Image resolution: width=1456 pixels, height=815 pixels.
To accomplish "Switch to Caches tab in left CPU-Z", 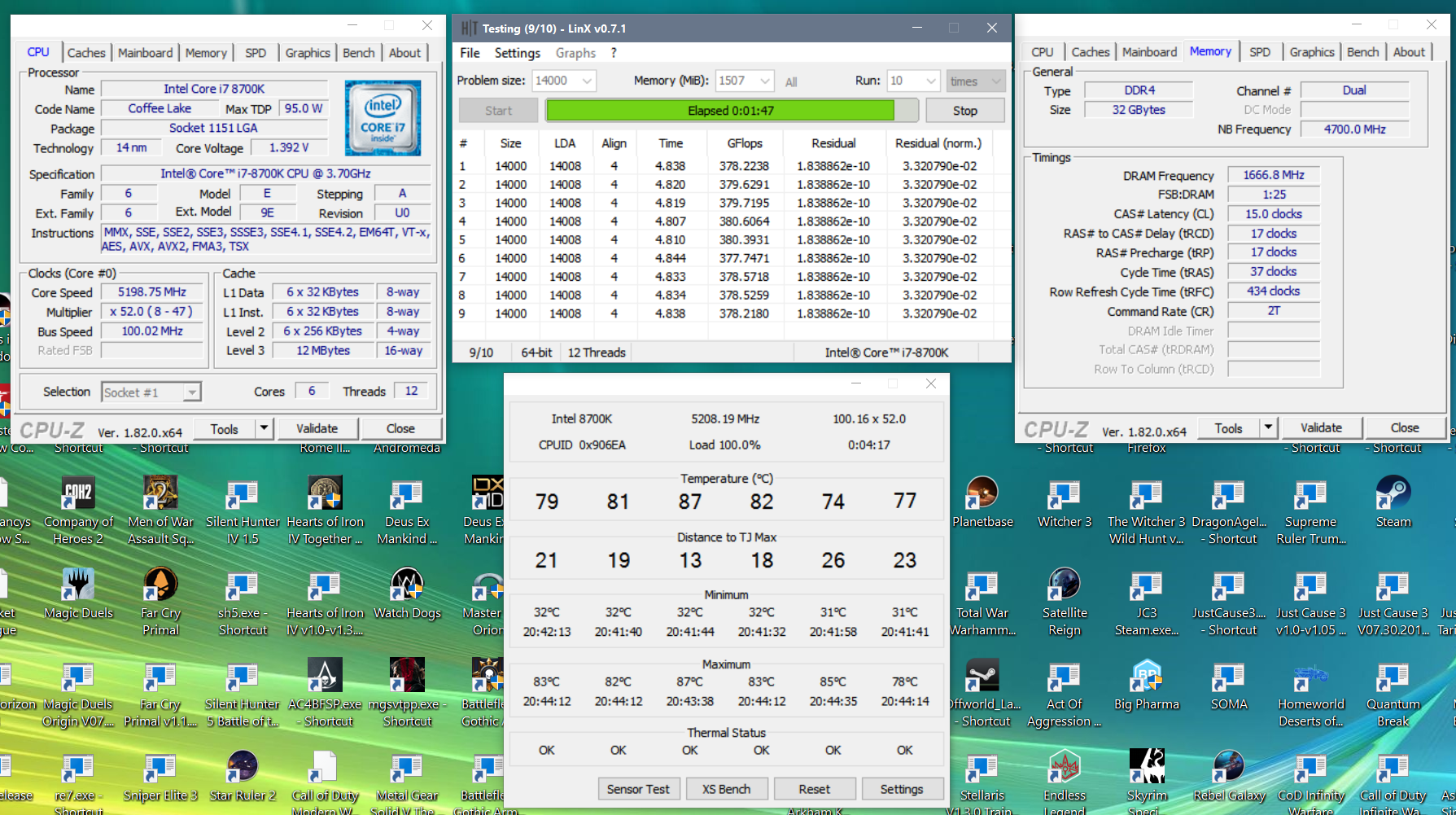I will click(86, 53).
